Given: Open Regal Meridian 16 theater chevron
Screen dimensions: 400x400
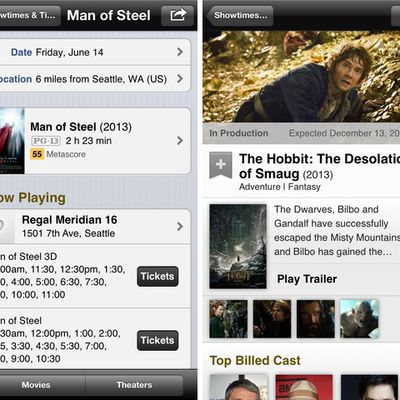Looking at the screenshot, I should (x=180, y=227).
